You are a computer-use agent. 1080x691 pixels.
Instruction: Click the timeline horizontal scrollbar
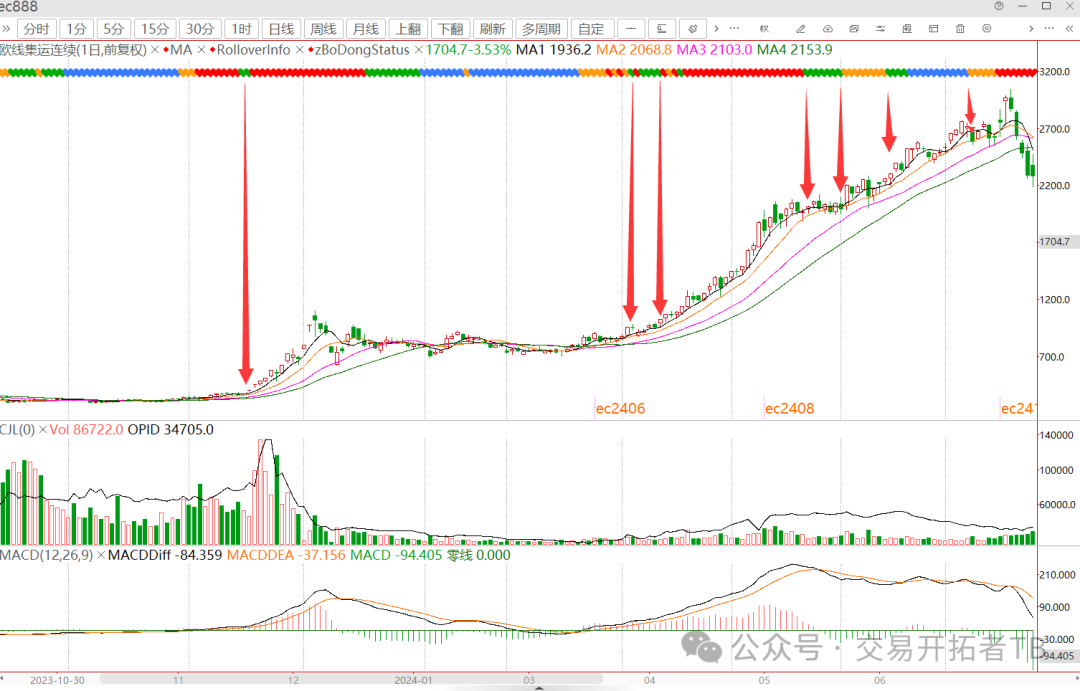point(351,679)
